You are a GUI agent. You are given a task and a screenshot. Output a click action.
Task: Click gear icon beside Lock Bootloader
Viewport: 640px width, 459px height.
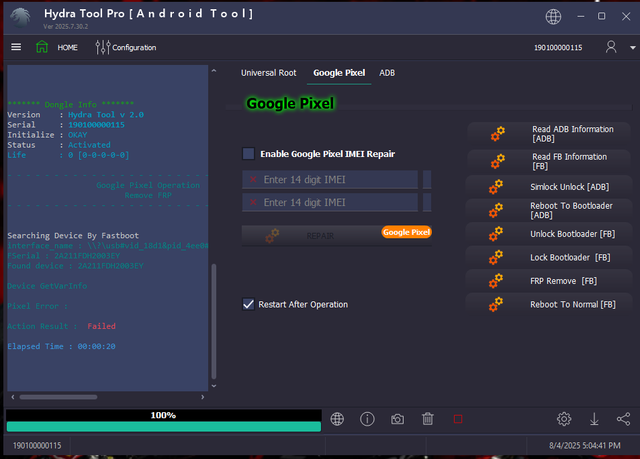496,257
